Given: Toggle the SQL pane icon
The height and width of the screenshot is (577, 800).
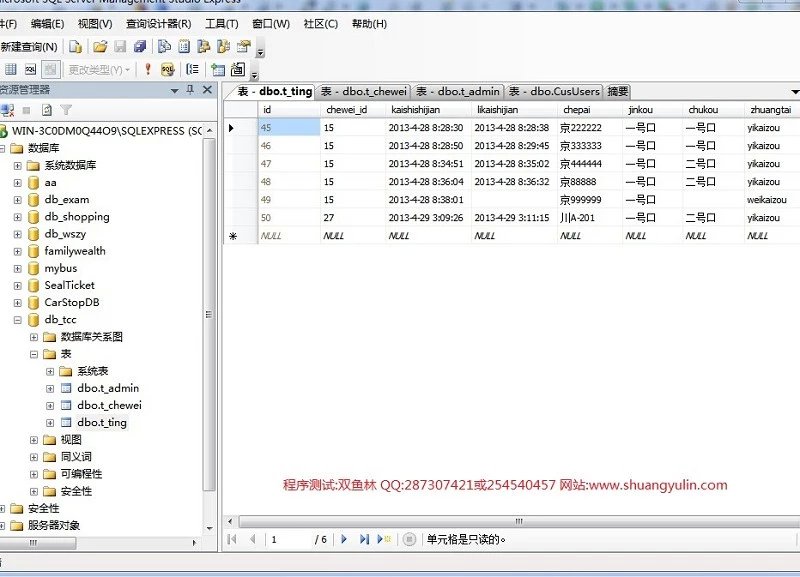Looking at the screenshot, I should click(31, 69).
